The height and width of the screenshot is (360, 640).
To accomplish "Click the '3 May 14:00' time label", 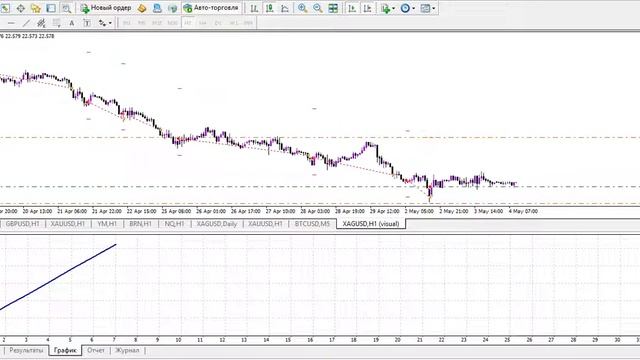I will coord(489,211).
